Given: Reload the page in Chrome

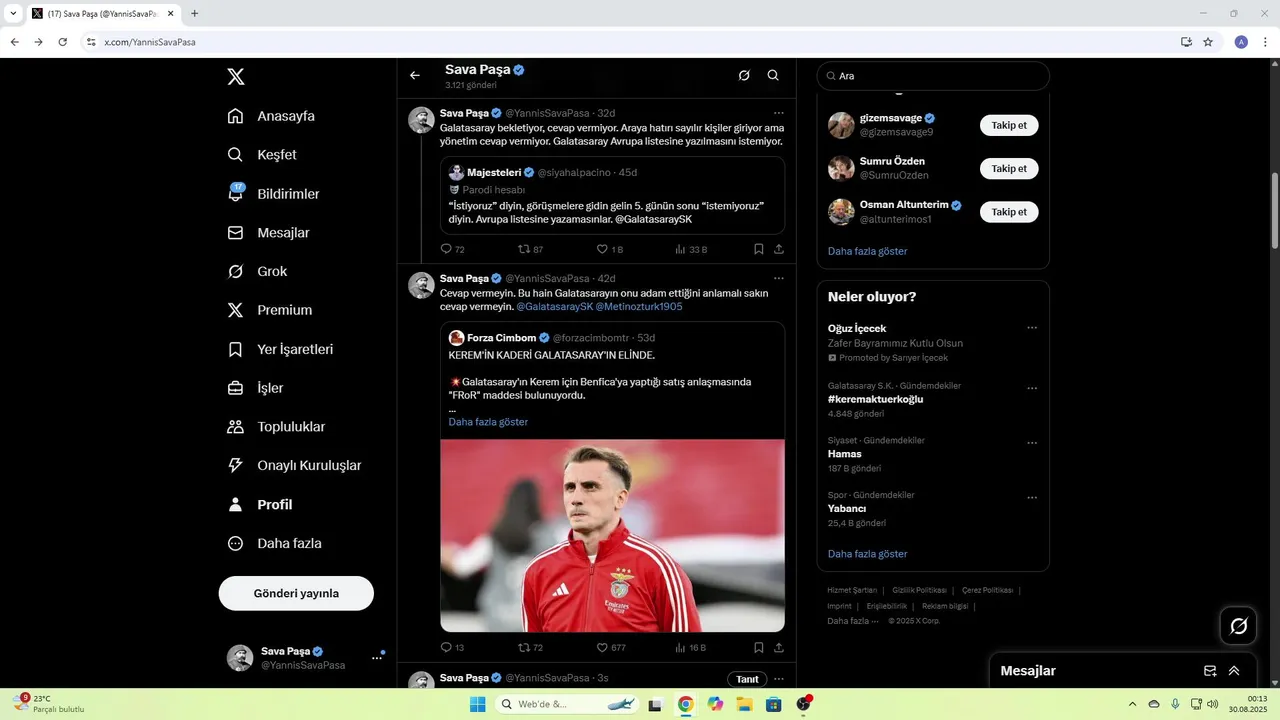Looking at the screenshot, I should (x=62, y=42).
